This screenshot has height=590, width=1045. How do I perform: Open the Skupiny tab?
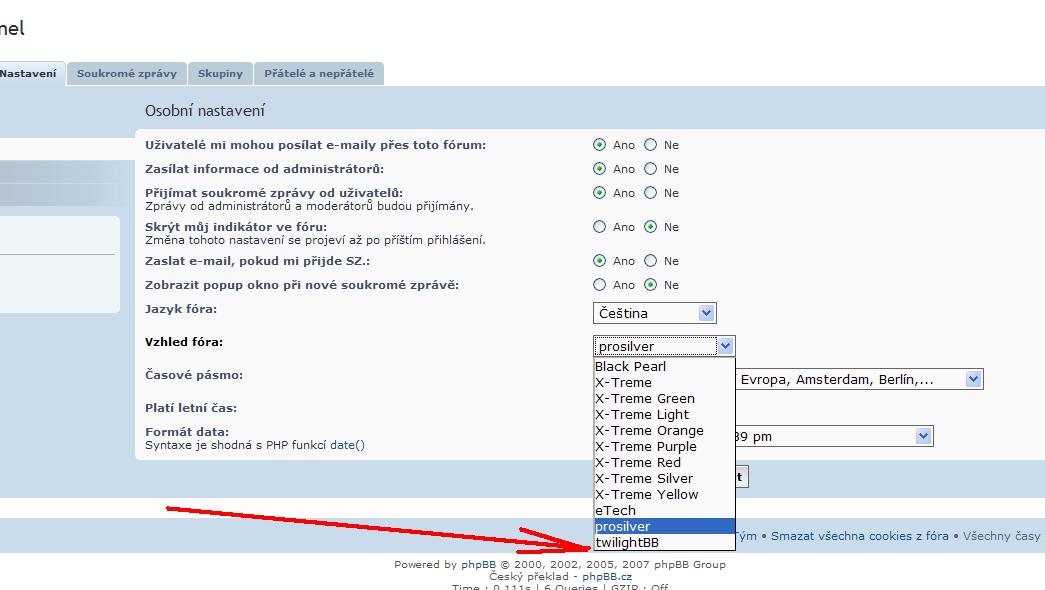[220, 74]
